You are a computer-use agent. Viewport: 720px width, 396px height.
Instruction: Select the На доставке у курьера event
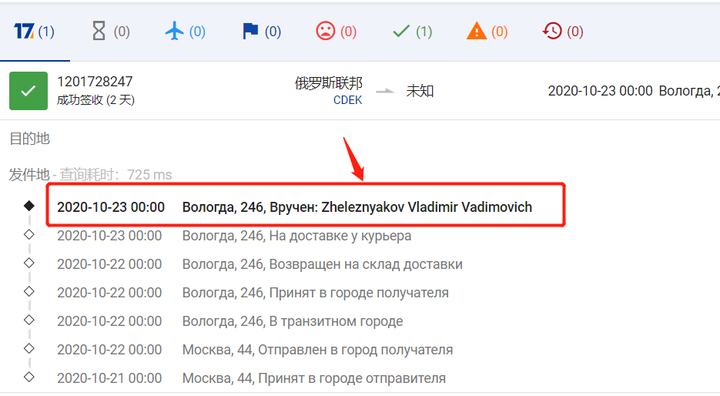[234, 236]
